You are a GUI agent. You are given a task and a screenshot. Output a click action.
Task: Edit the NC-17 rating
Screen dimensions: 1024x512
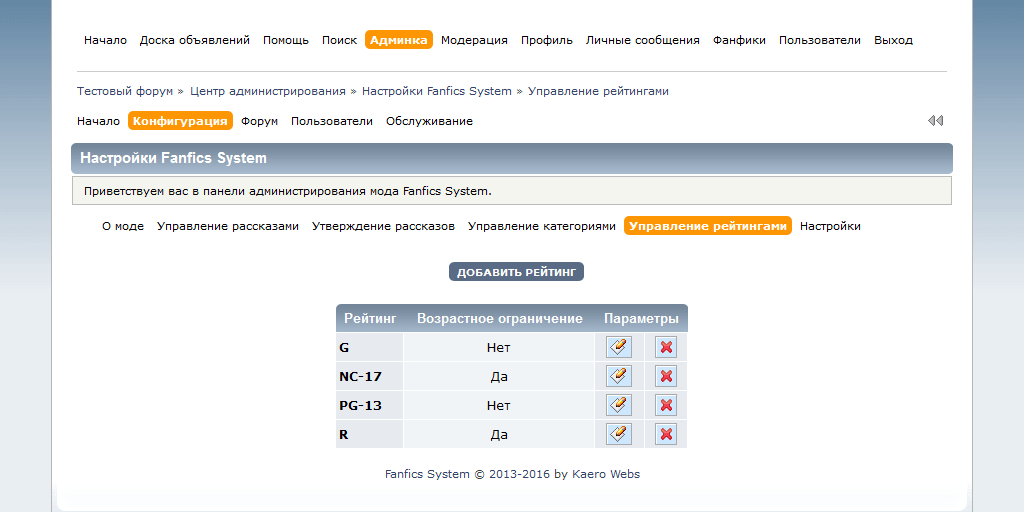619,376
